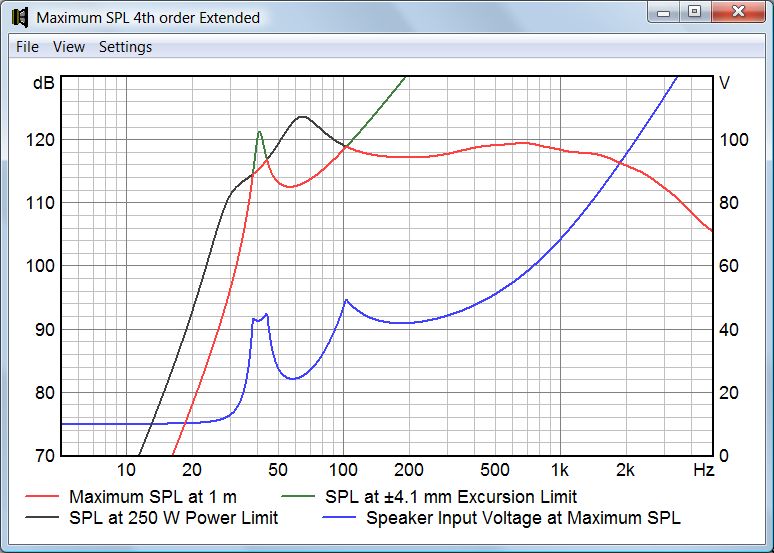Image resolution: width=774 pixels, height=553 pixels.
Task: Minimize the Maximum SPL window
Action: point(664,12)
